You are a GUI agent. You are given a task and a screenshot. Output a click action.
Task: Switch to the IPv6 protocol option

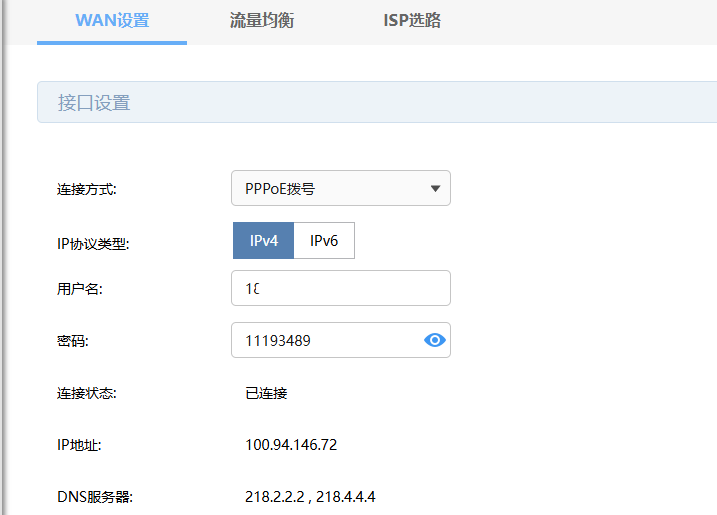(x=324, y=241)
